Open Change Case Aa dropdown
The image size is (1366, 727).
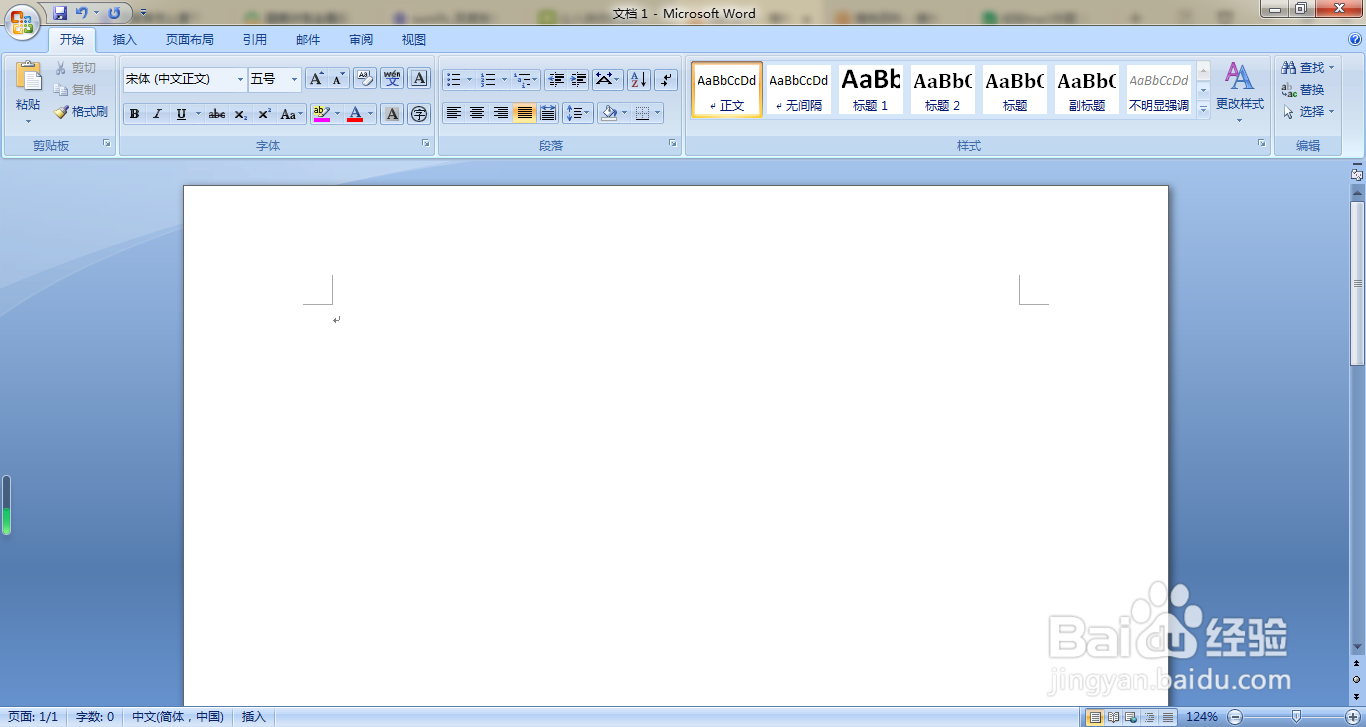[x=291, y=114]
